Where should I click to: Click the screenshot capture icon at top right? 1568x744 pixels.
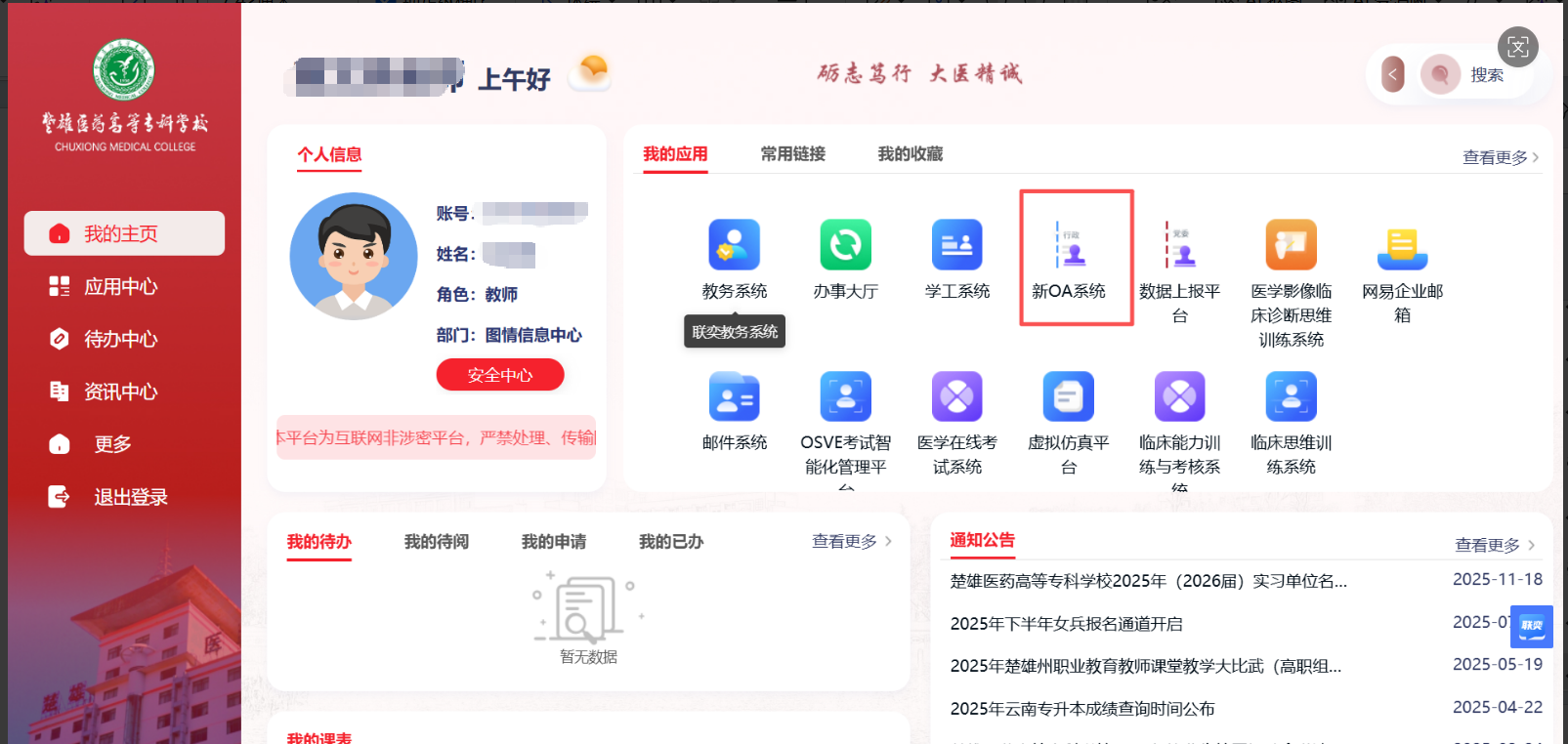[1517, 47]
